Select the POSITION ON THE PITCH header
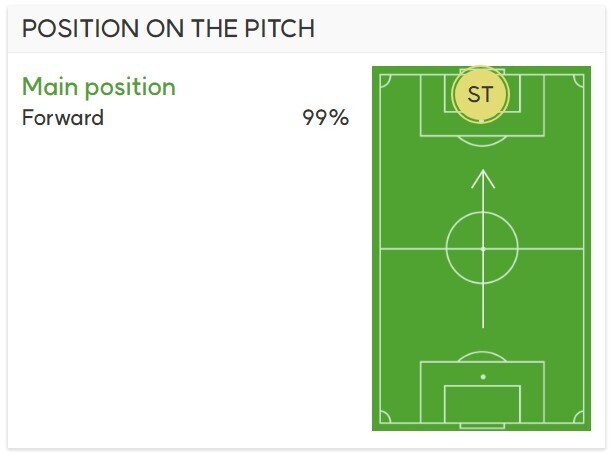616x459 pixels. 168,28
